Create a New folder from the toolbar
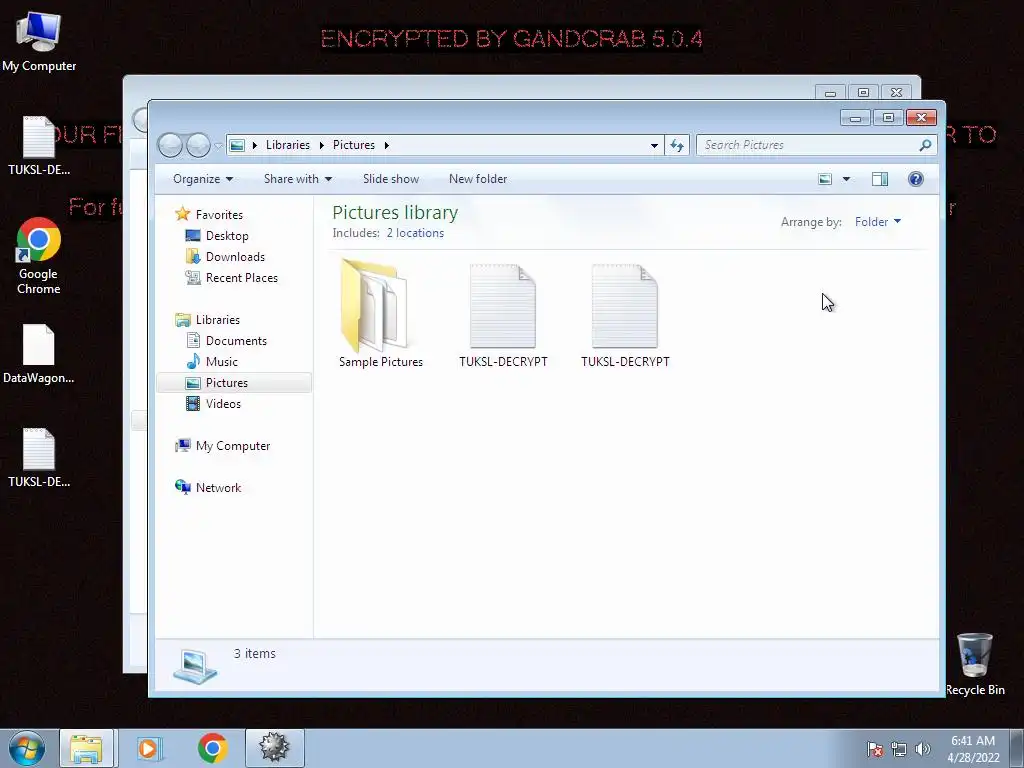Screen dimensions: 1024x768 point(477,179)
